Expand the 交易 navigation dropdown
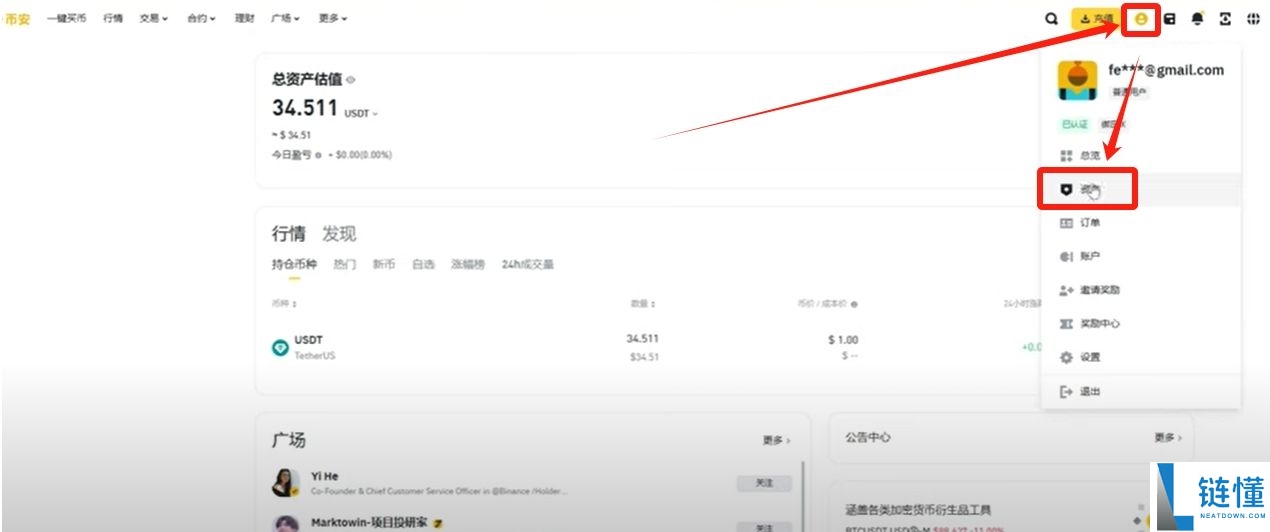 point(154,19)
